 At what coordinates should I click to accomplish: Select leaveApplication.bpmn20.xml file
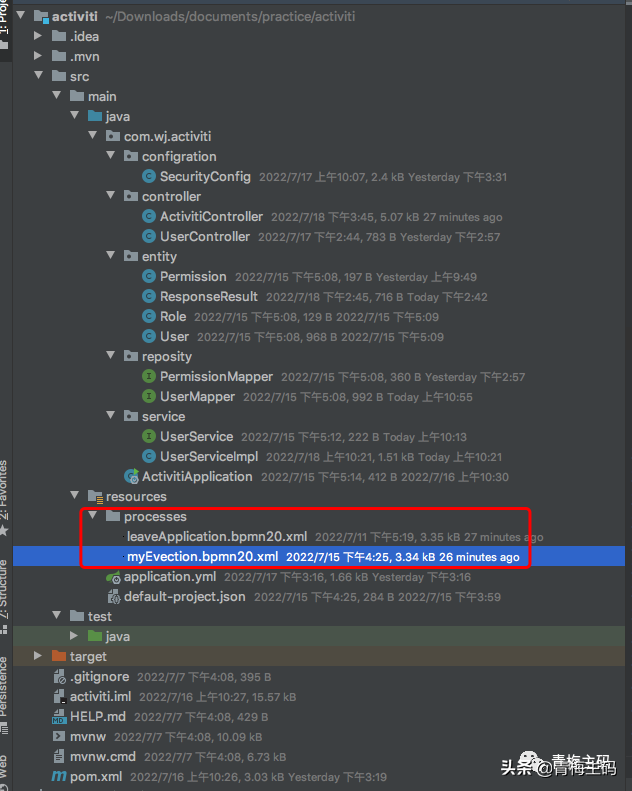(217, 536)
